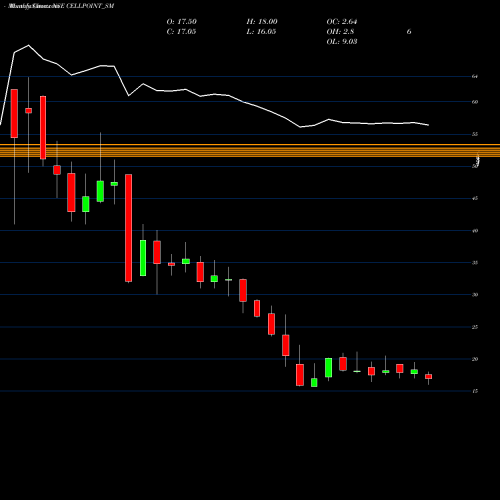This screenshot has height=500, width=500.
Task: Click the 20 price axis label
Action: pos(475,359)
